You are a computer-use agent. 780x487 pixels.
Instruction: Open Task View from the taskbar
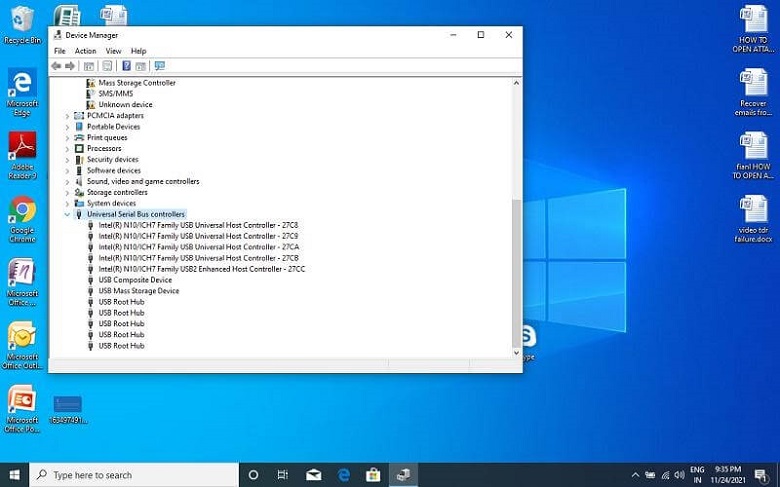pos(283,475)
